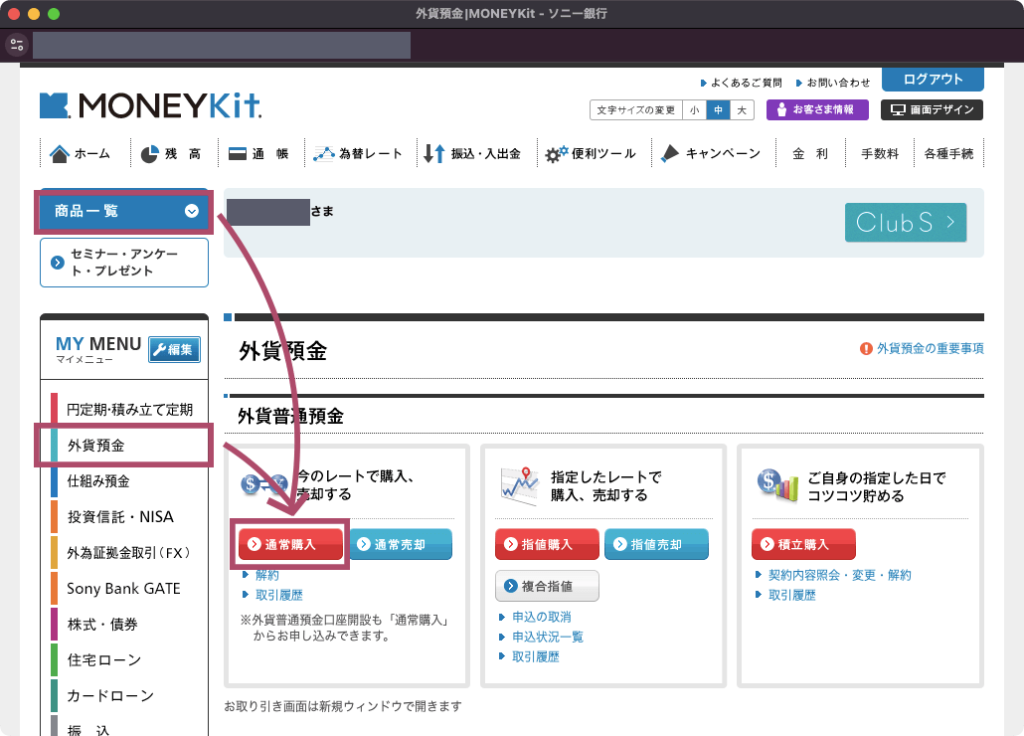Open 手数料 fees page

pyautogui.click(x=880, y=153)
